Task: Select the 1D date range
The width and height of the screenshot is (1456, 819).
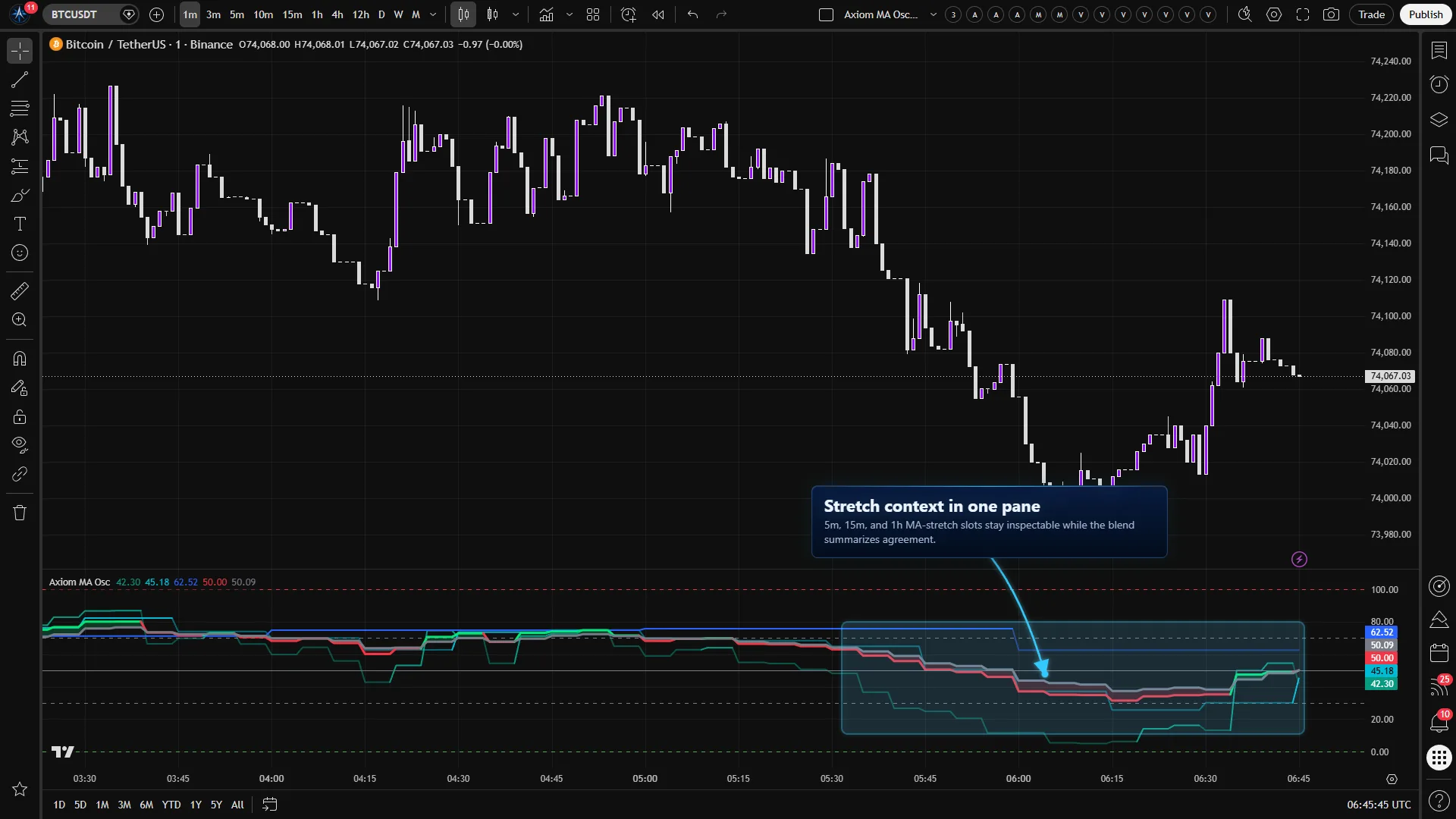Action: click(59, 805)
